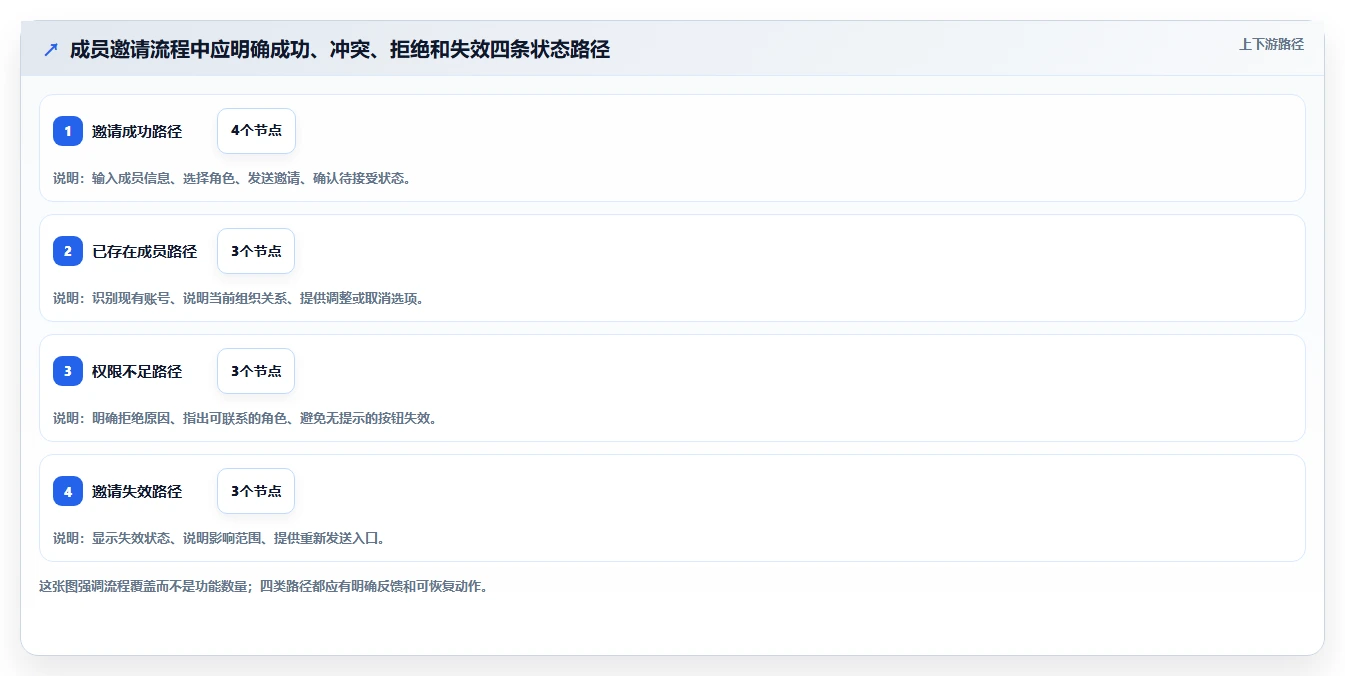Click description 识别现有账号、说明当前组织关系
Viewport: 1345px width, 676px height.
239,298
